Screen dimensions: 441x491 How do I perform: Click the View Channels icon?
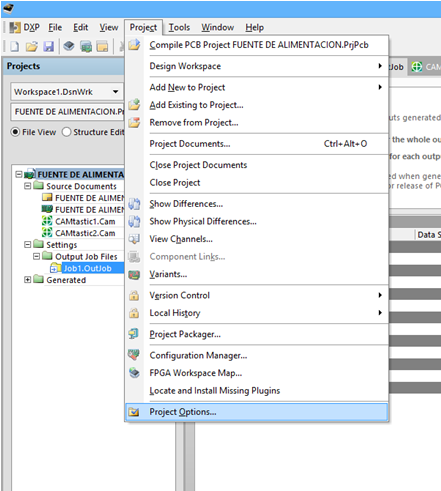tap(134, 239)
